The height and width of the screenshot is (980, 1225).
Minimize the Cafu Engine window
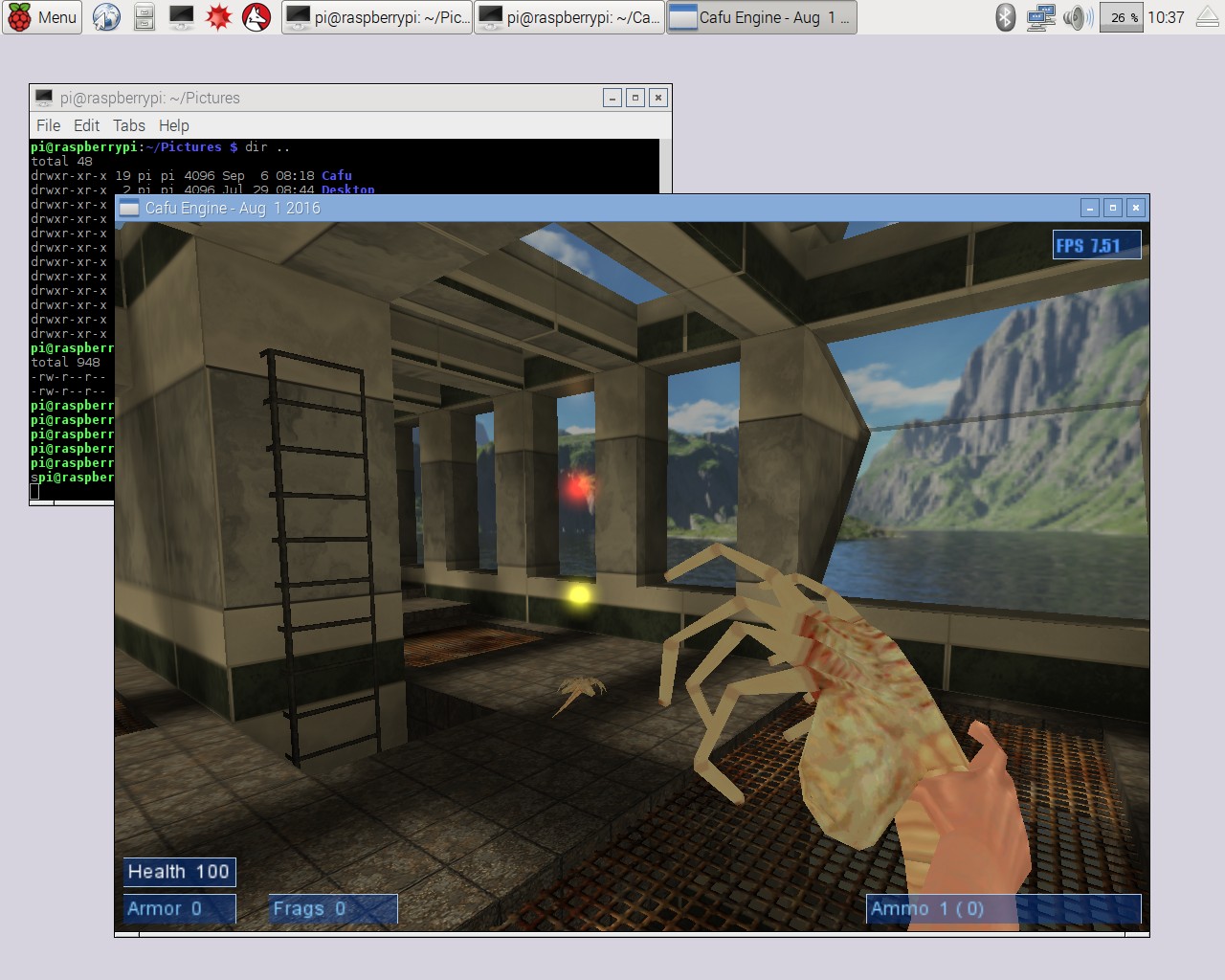[x=1089, y=208]
